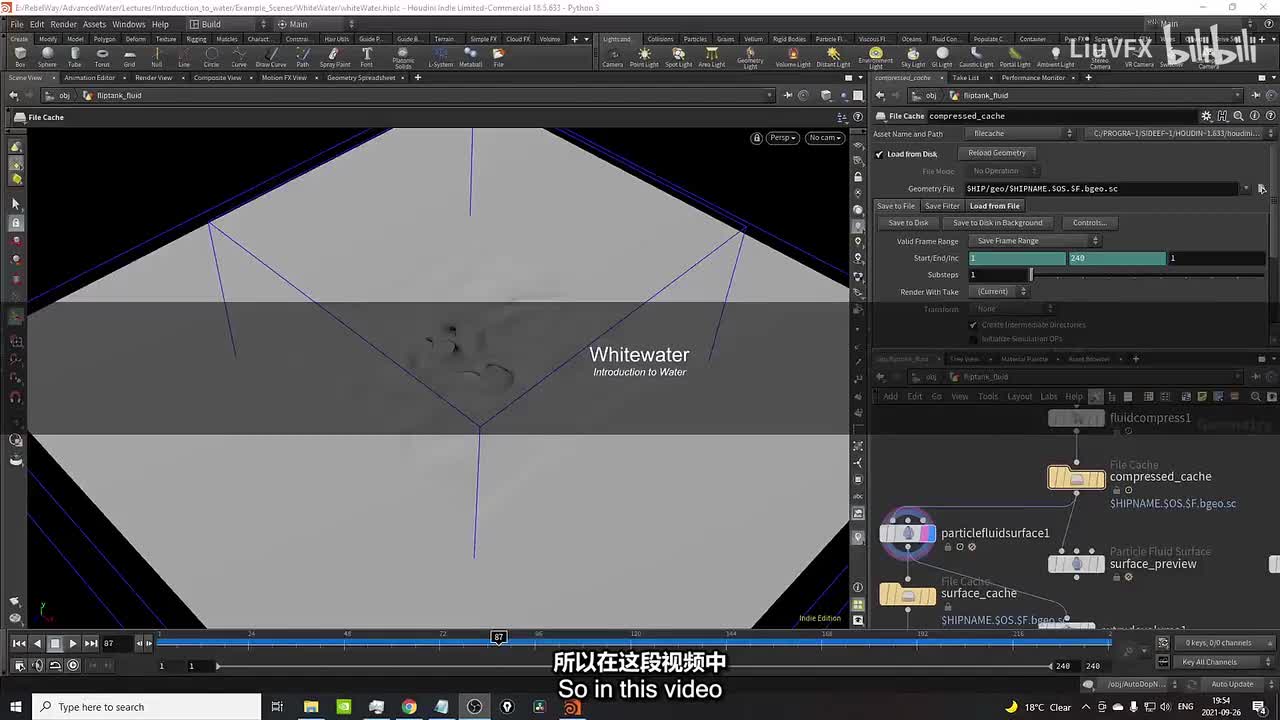Add a Portal Light from the shelf
This screenshot has width=1280, height=720.
[x=1015, y=57]
